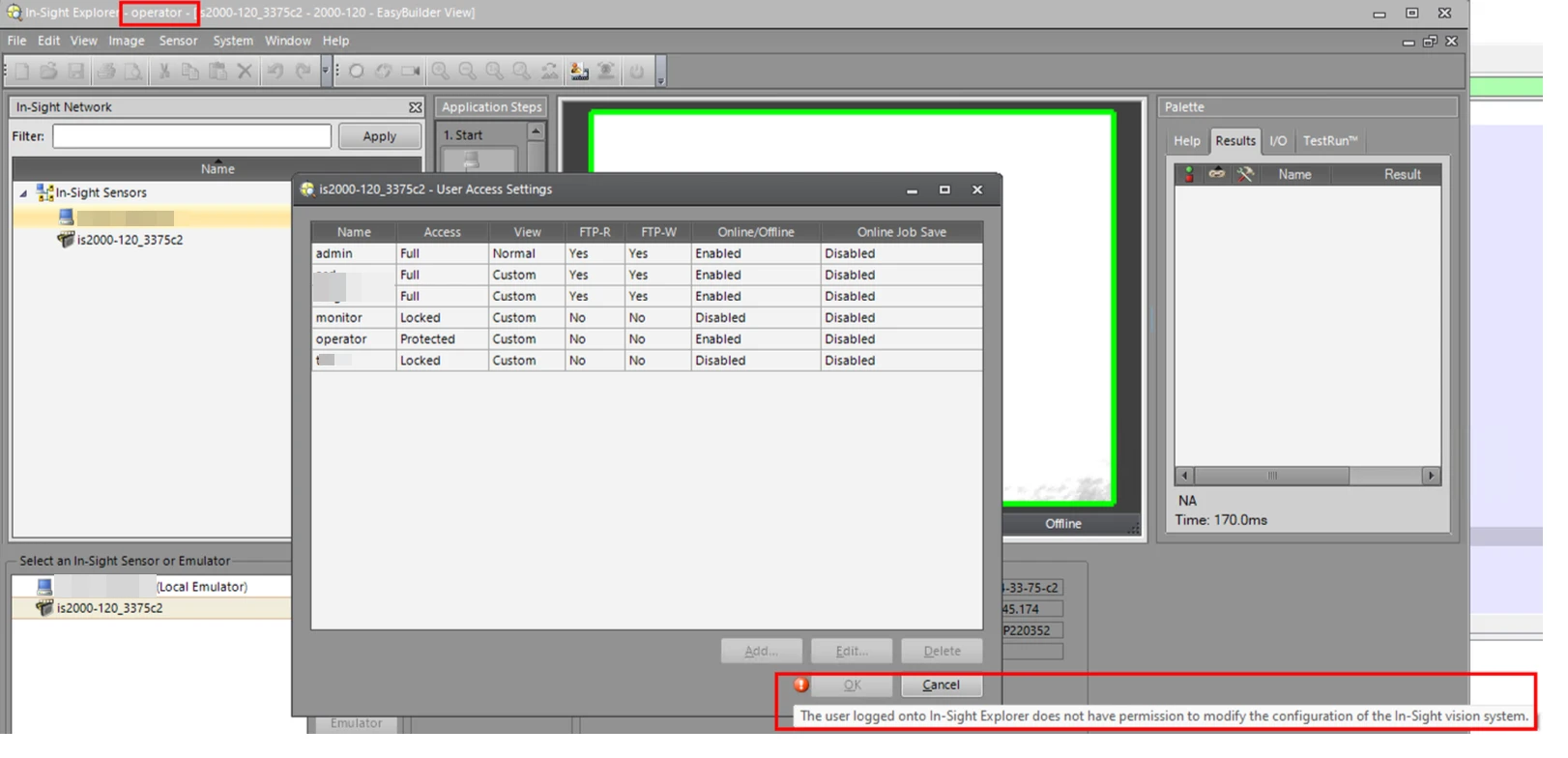Click the Results list scroll-right arrow
This screenshot has height=758, width=1568.
[1432, 476]
